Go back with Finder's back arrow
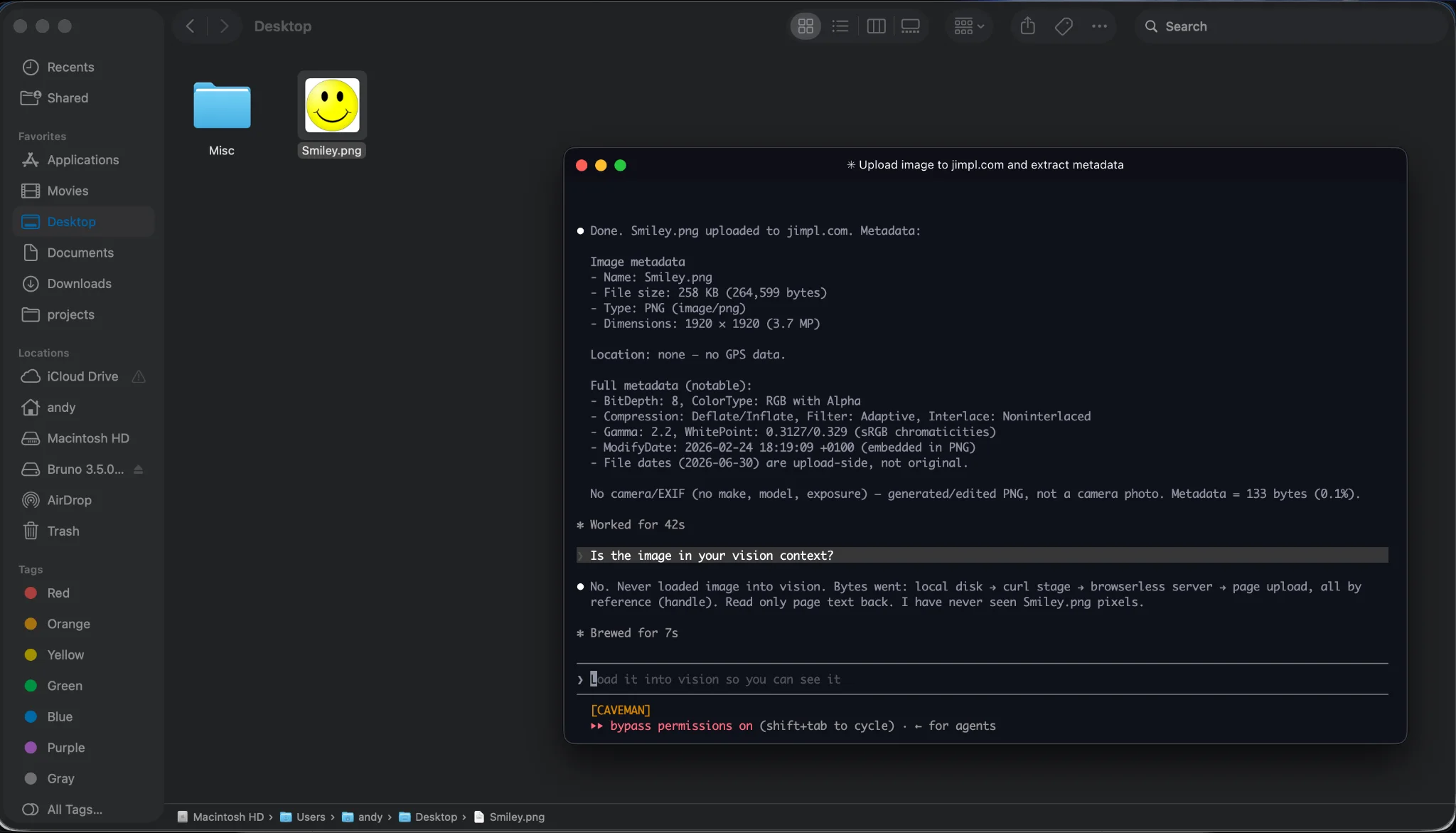This screenshot has width=1456, height=833. coord(190,26)
